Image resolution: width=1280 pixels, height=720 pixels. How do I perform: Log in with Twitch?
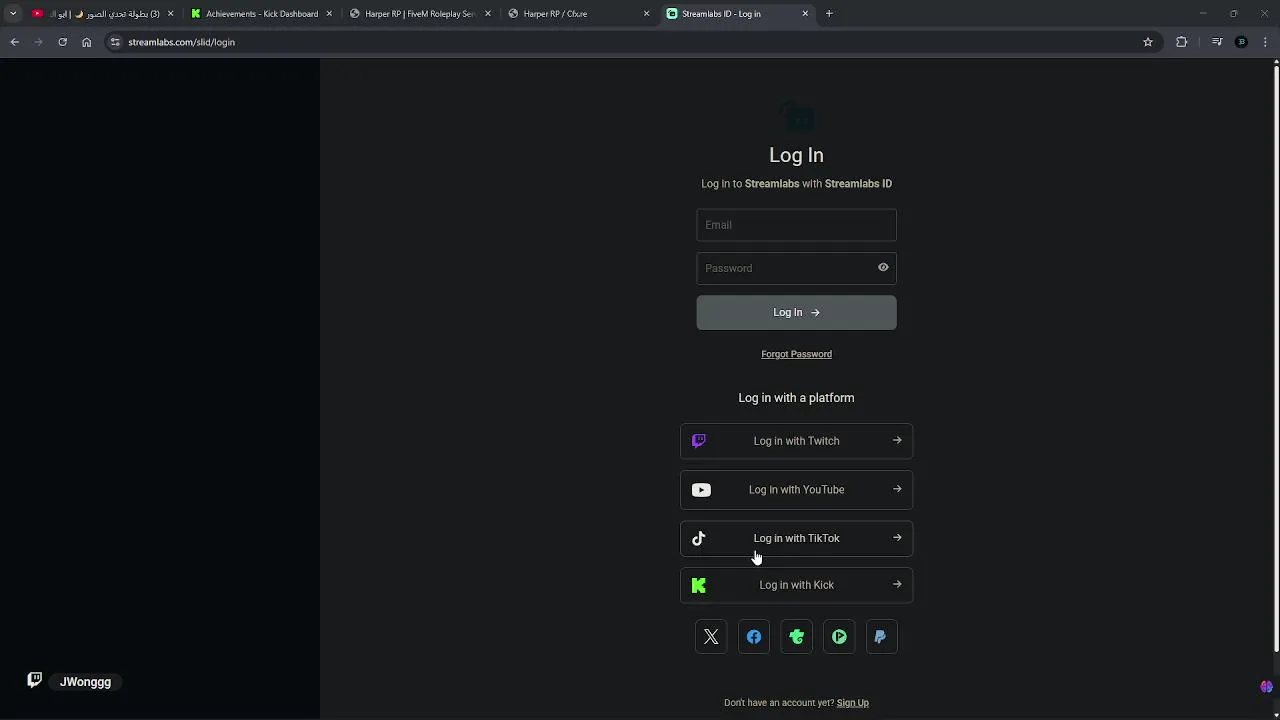click(x=796, y=441)
